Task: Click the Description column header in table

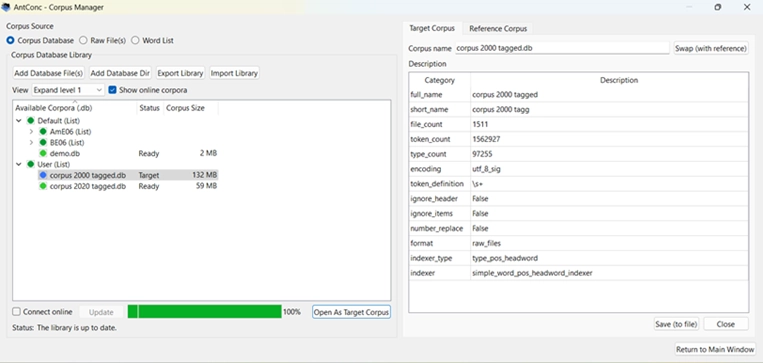Action: coord(618,80)
